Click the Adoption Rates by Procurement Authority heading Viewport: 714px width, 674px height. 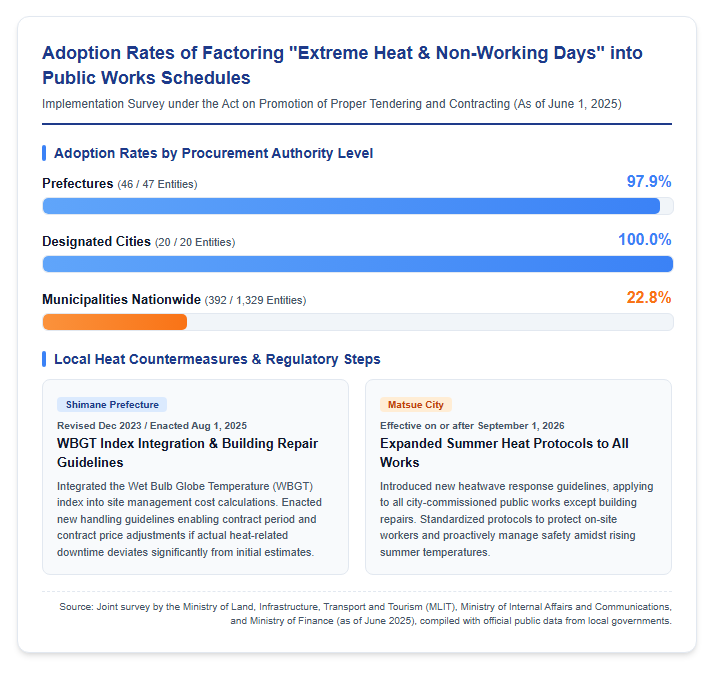coord(214,153)
